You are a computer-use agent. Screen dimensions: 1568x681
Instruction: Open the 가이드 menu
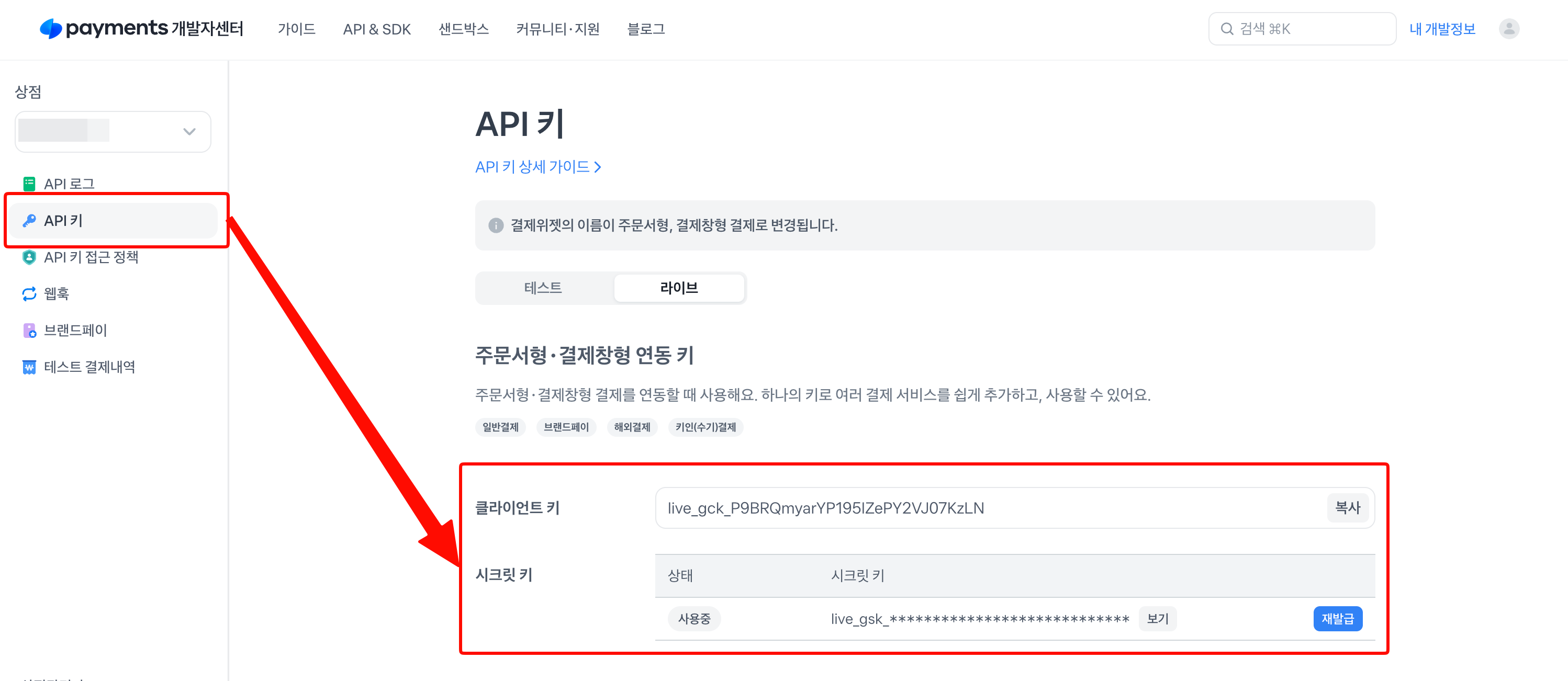click(x=296, y=29)
